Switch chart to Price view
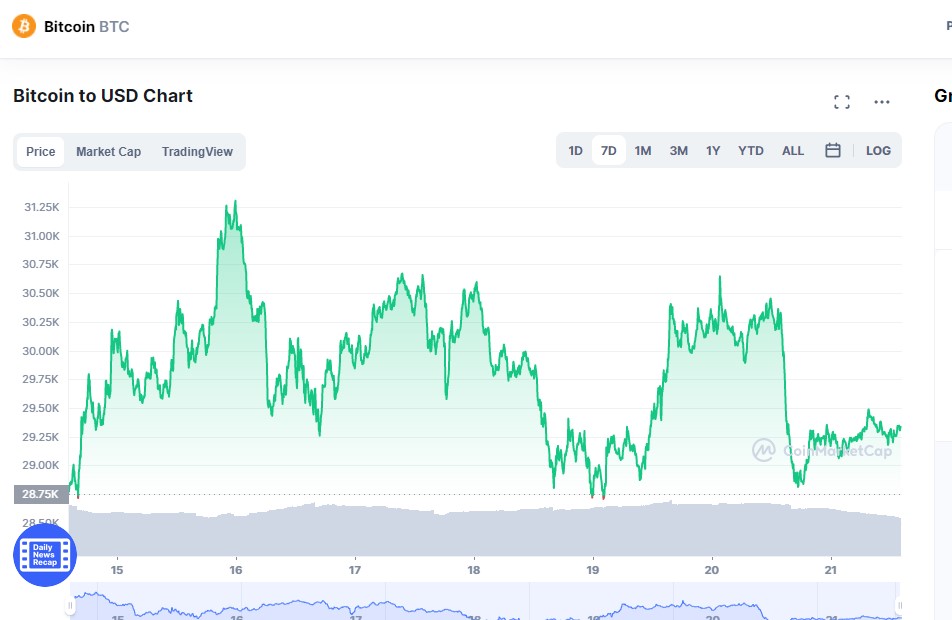Viewport: 952px width, 620px height. click(x=41, y=152)
